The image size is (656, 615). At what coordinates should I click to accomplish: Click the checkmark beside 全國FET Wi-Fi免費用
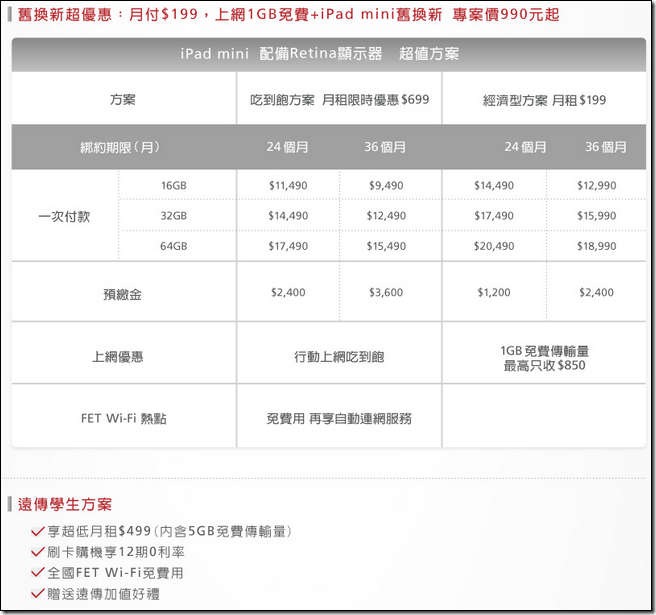click(38, 572)
